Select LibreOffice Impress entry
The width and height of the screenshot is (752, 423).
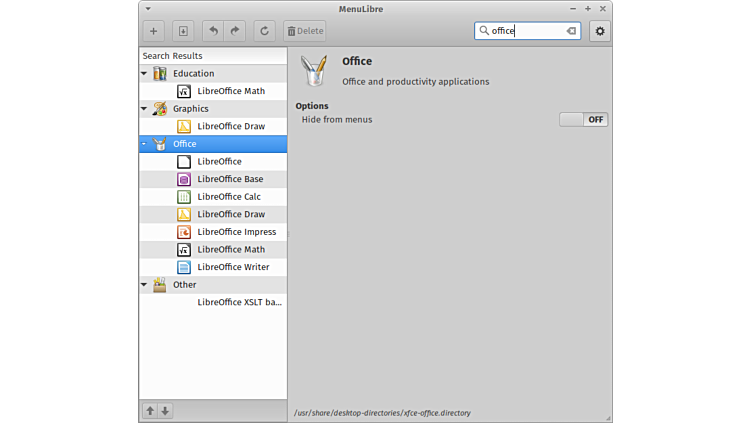click(x=236, y=232)
